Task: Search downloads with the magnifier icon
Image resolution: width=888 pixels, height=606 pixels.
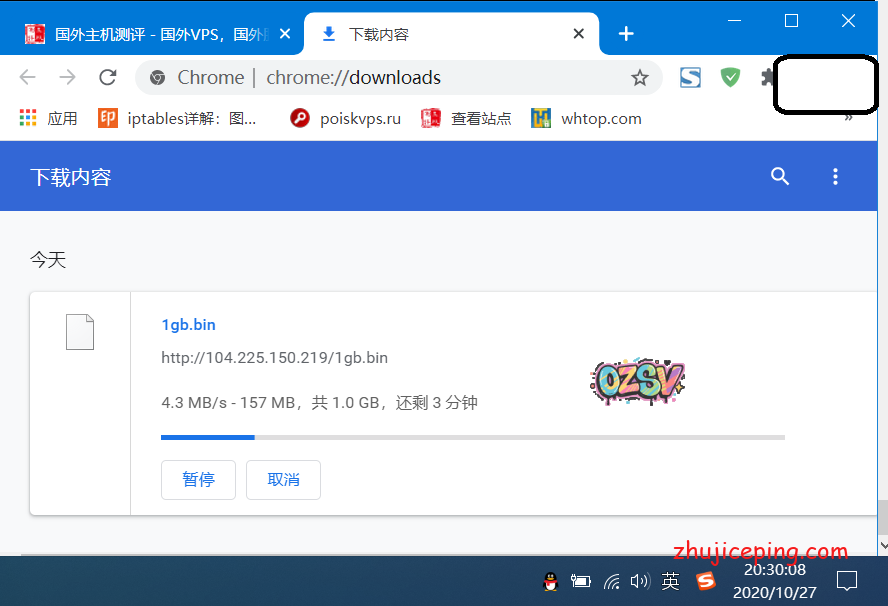Action: [780, 177]
